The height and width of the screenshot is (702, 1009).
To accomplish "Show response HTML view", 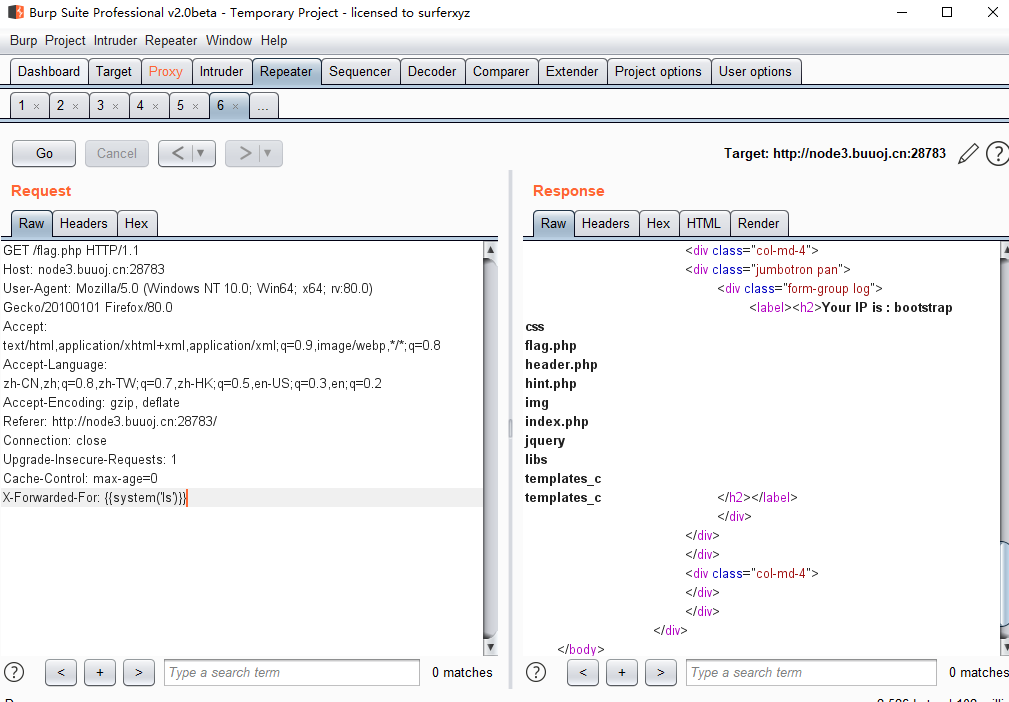I will tap(703, 223).
